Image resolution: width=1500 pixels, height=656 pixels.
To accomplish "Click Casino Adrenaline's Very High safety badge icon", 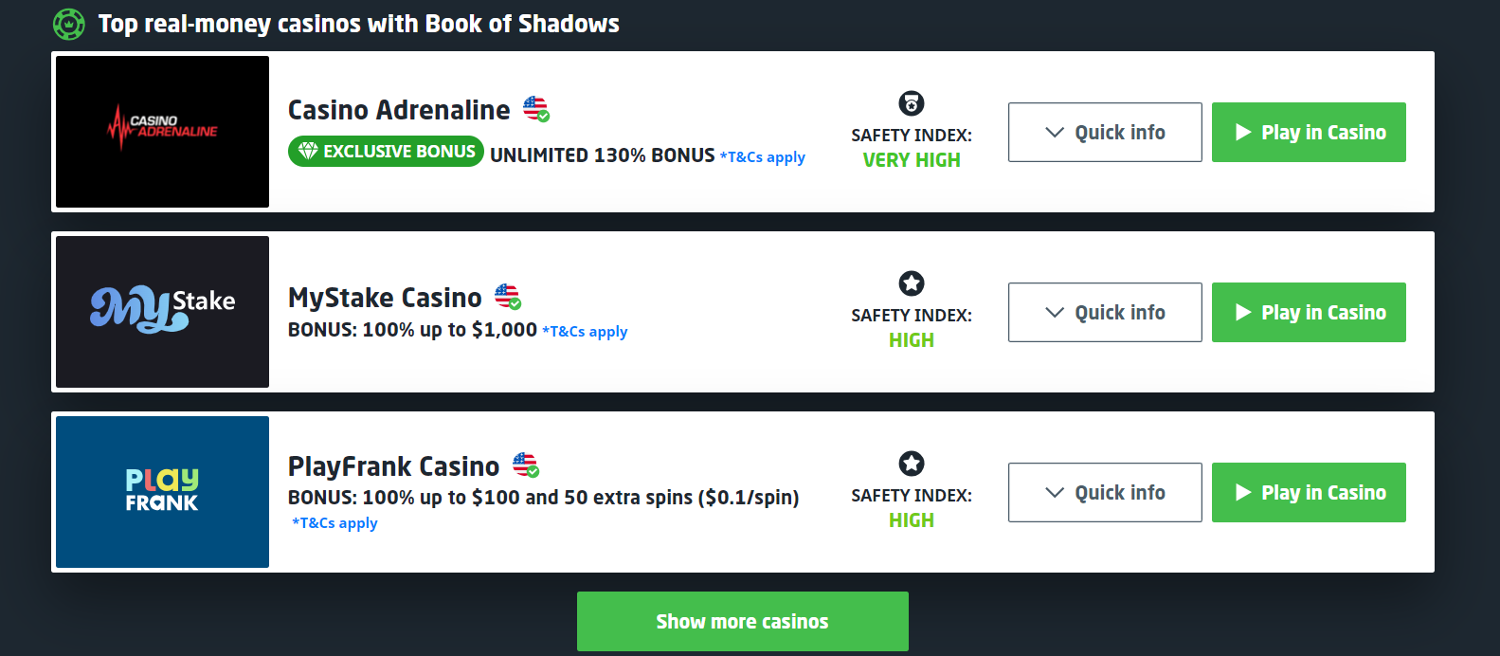I will point(911,103).
